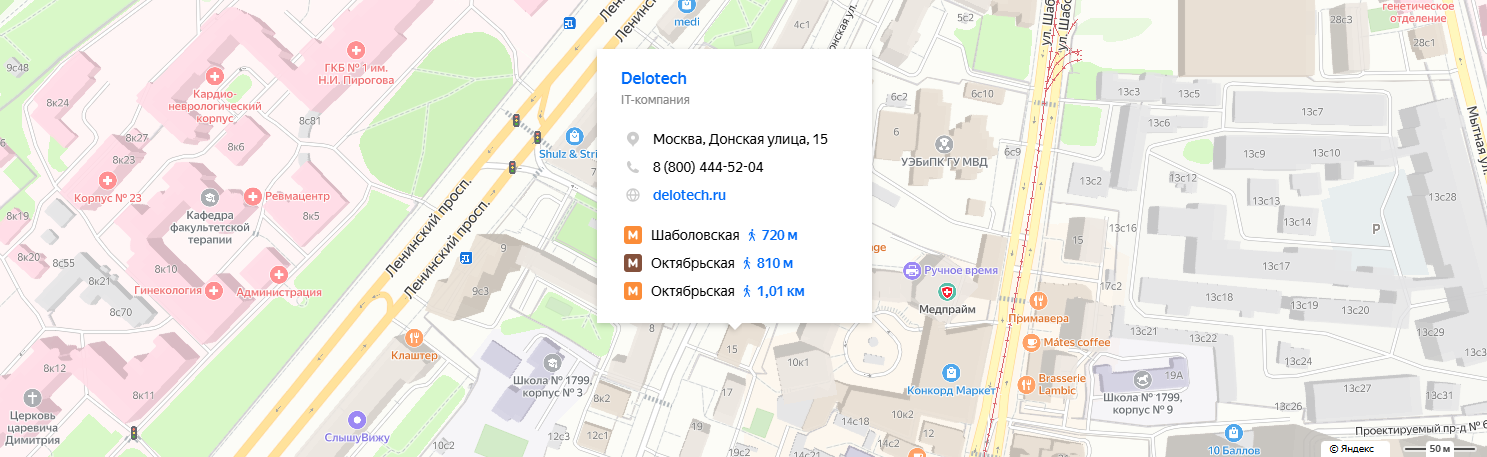Select the Ручное время marker icon
The width and height of the screenshot is (1487, 457).
click(x=911, y=270)
